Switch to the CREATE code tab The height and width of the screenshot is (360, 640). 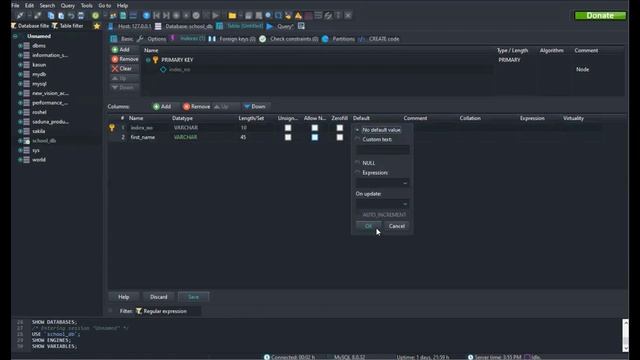click(x=379, y=39)
